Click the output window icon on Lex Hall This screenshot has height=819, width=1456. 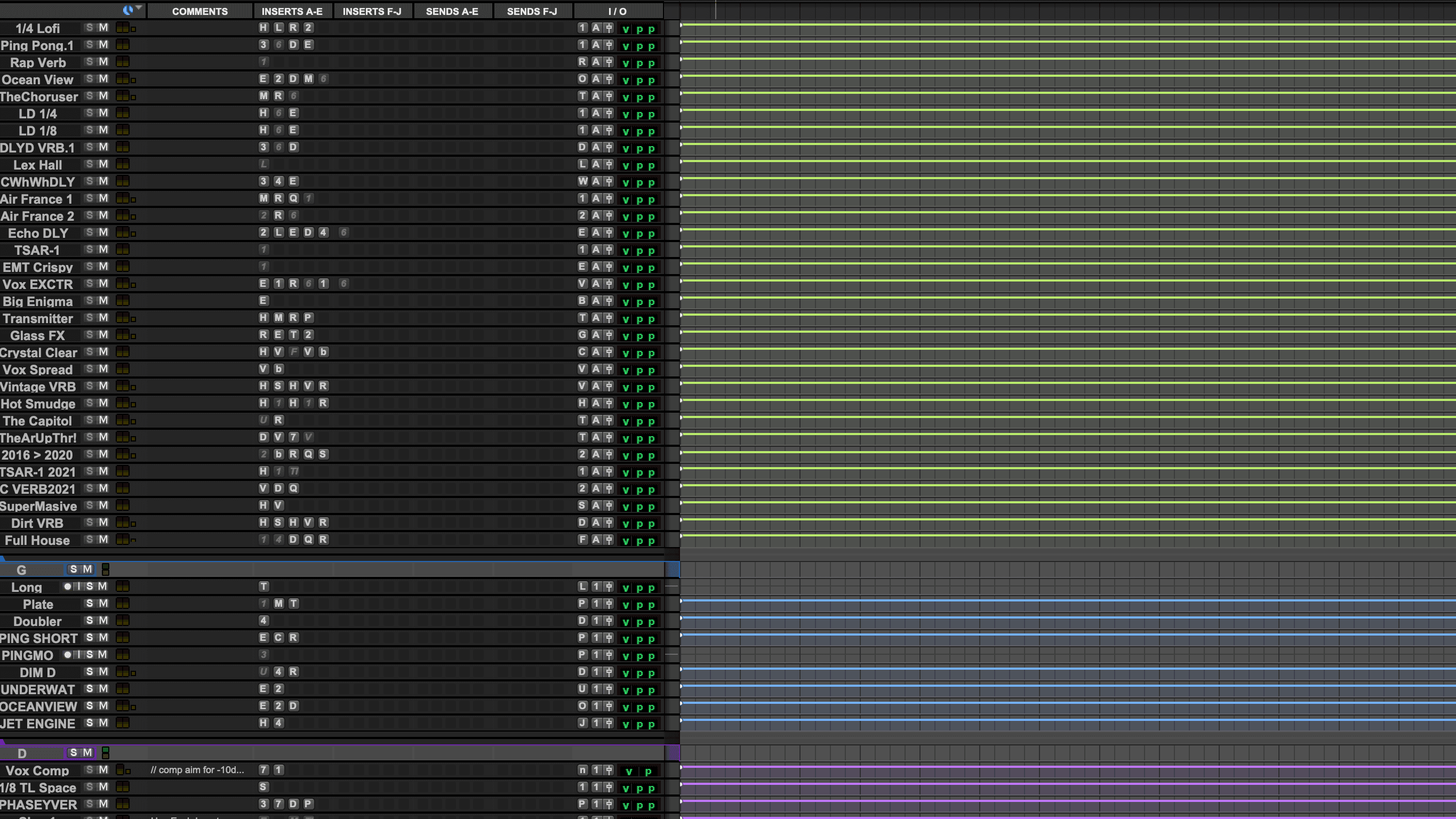pyautogui.click(x=609, y=164)
